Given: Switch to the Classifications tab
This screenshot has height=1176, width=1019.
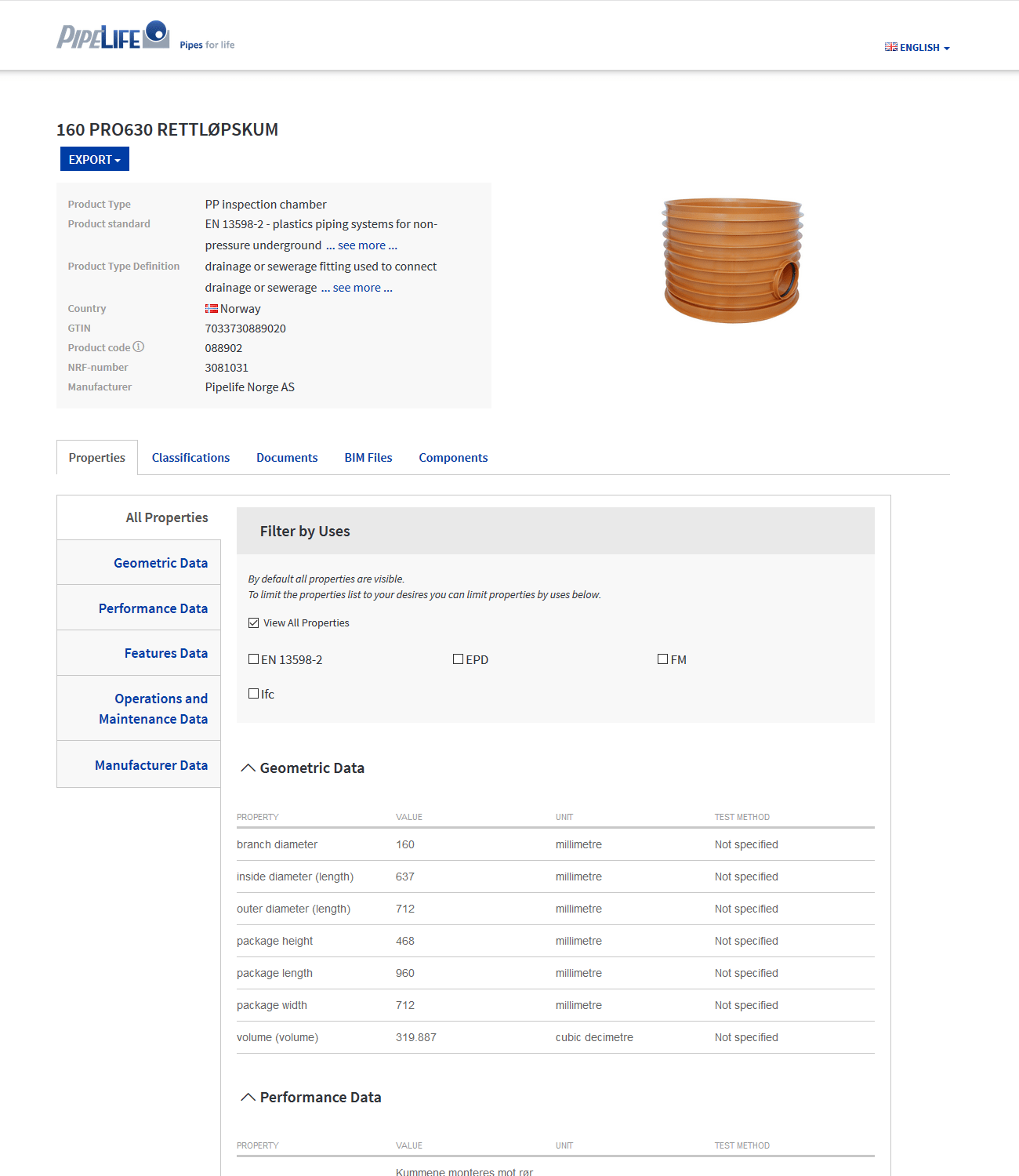Looking at the screenshot, I should pyautogui.click(x=190, y=457).
